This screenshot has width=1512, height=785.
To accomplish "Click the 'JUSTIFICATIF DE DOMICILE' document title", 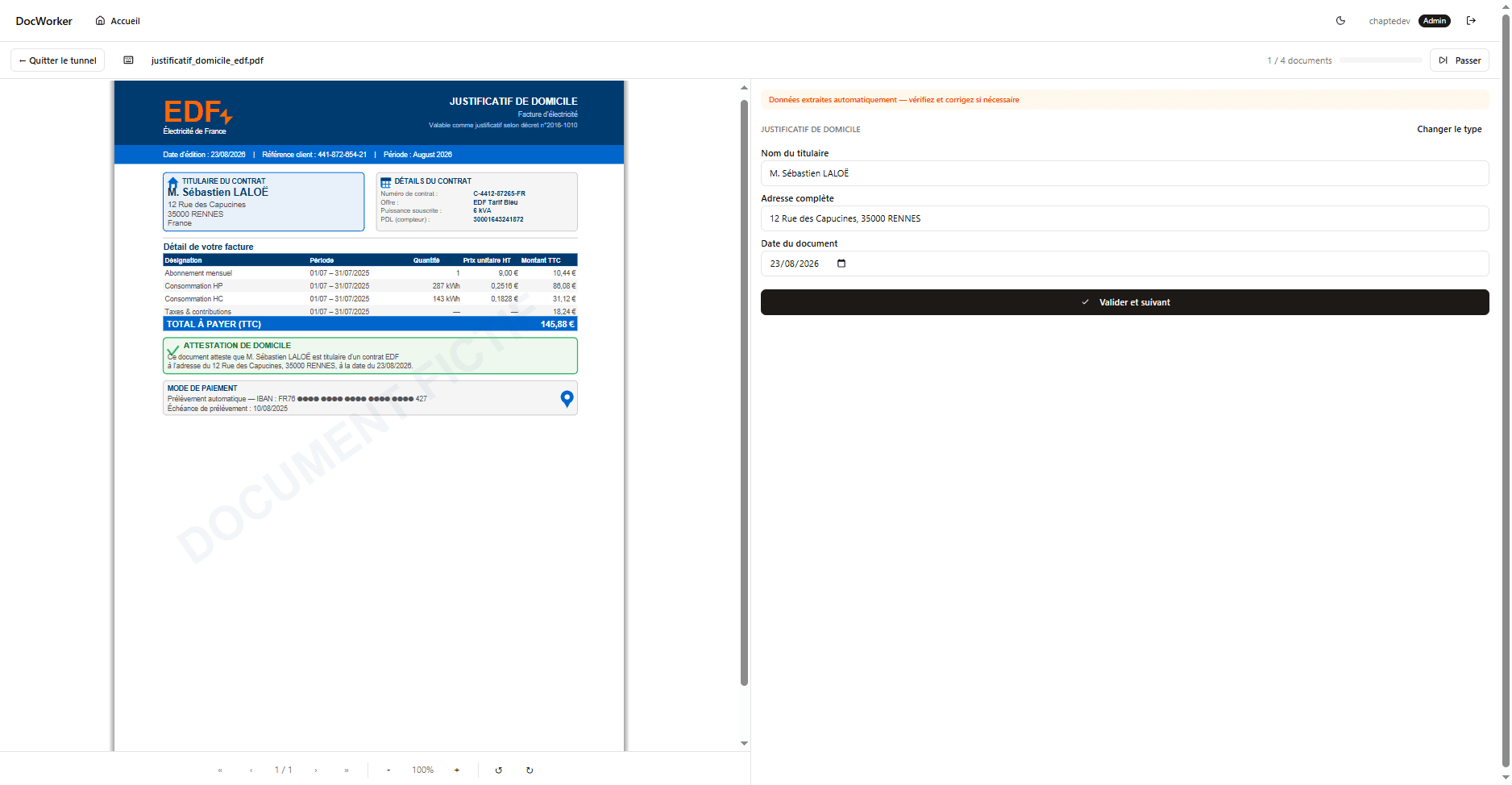I will [x=513, y=102].
